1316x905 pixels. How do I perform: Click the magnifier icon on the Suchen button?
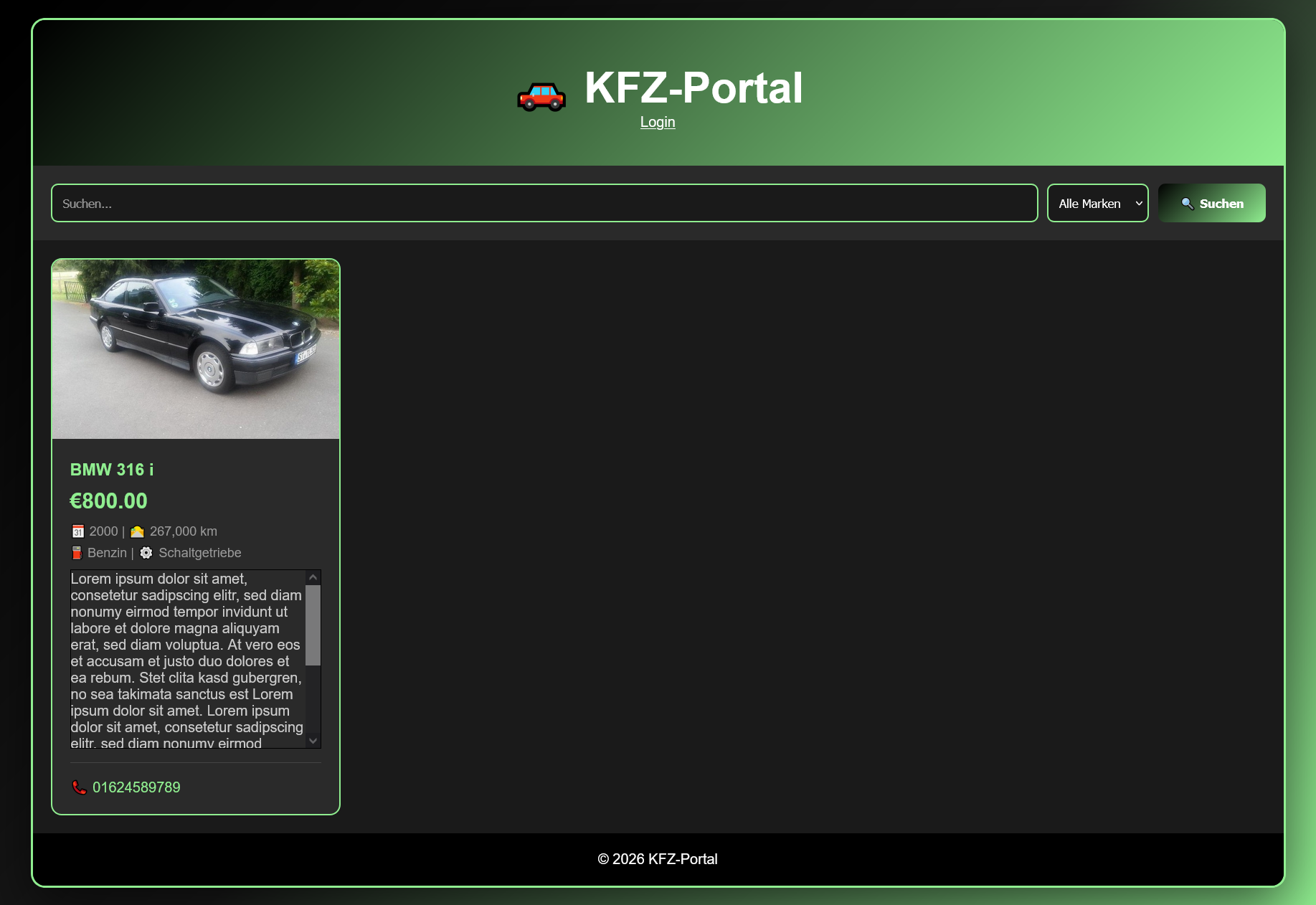point(1187,203)
